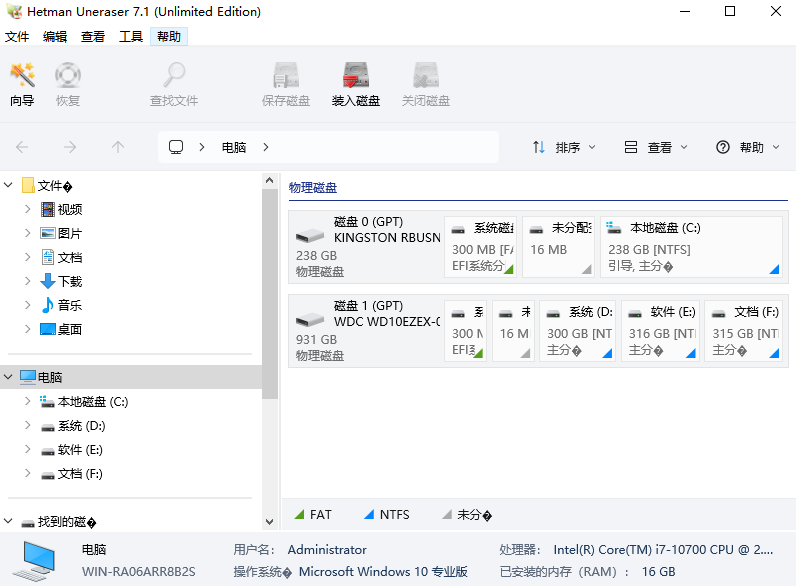Viewport: 796px width, 586px height.
Task: Open the 帮助 menu in menu bar
Action: (169, 37)
